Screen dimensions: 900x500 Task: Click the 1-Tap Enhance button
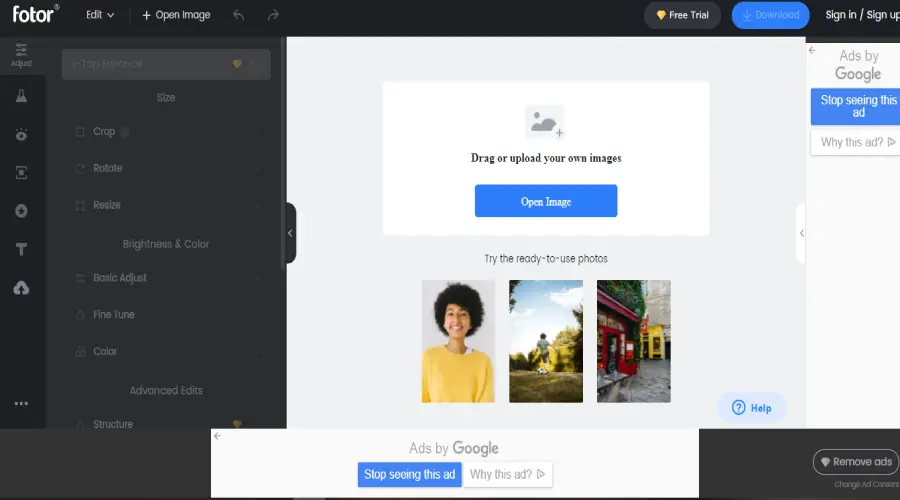166,64
